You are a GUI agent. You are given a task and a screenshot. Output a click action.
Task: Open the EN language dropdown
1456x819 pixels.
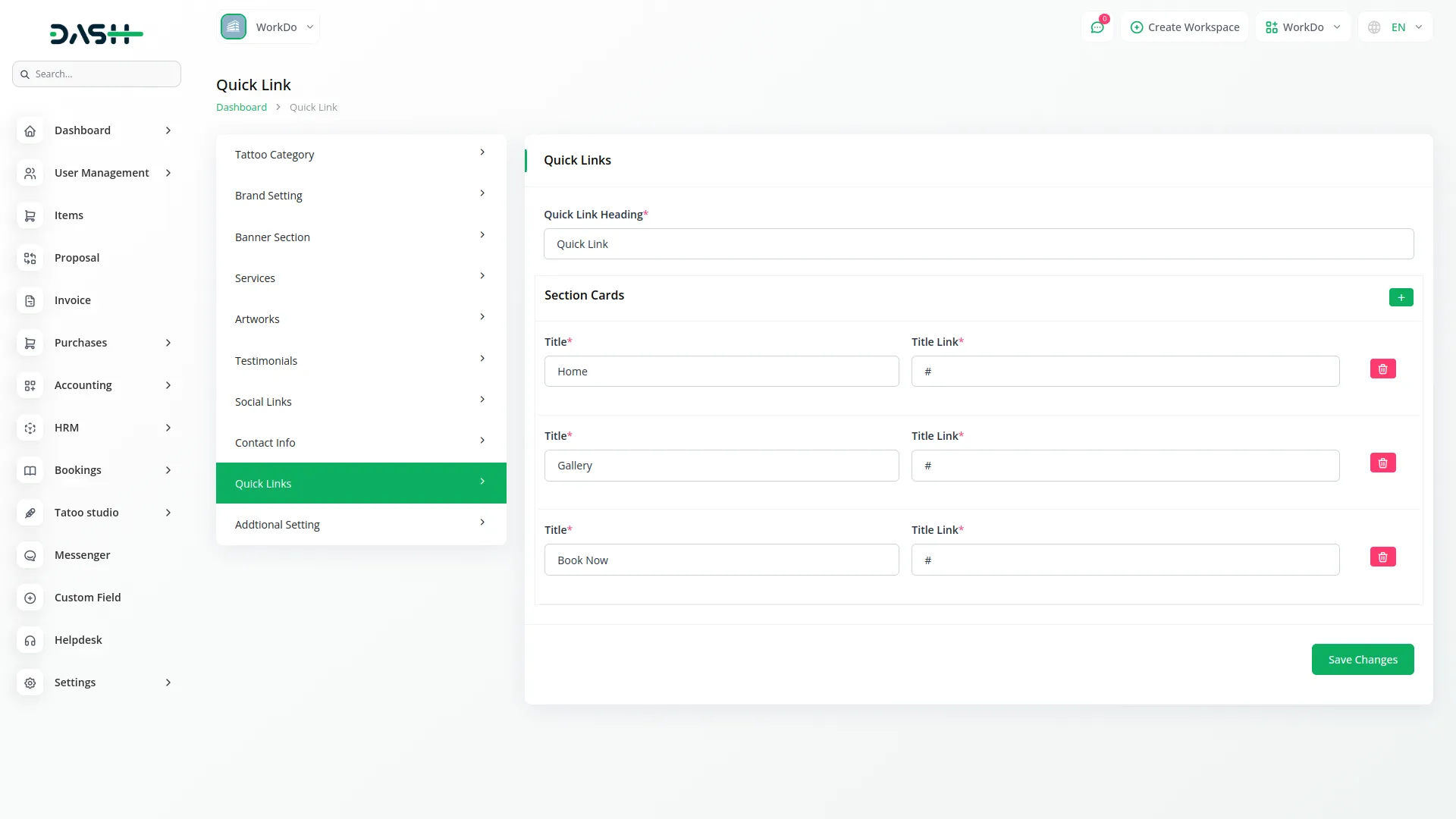tap(1395, 27)
